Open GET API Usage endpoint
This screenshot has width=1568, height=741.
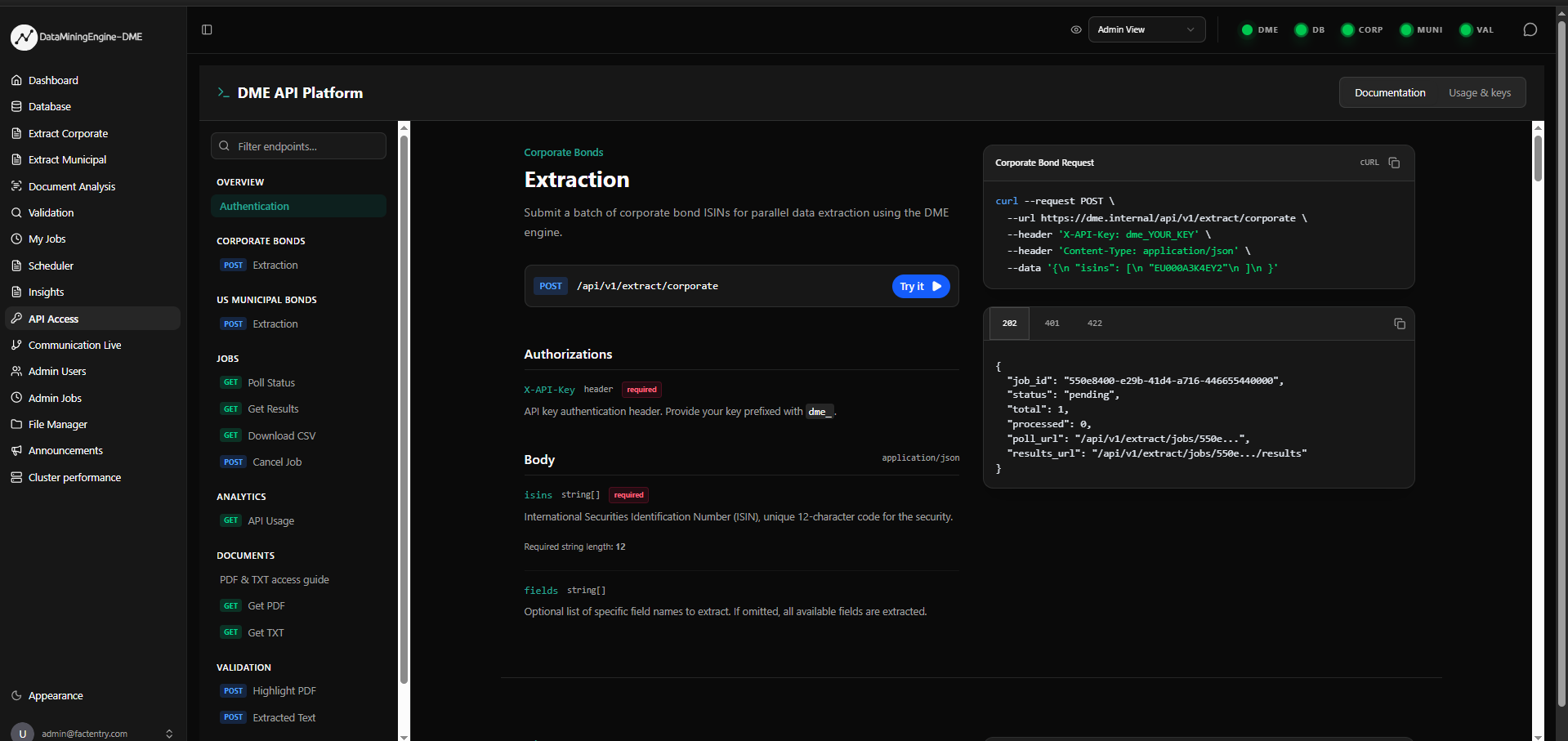point(298,520)
